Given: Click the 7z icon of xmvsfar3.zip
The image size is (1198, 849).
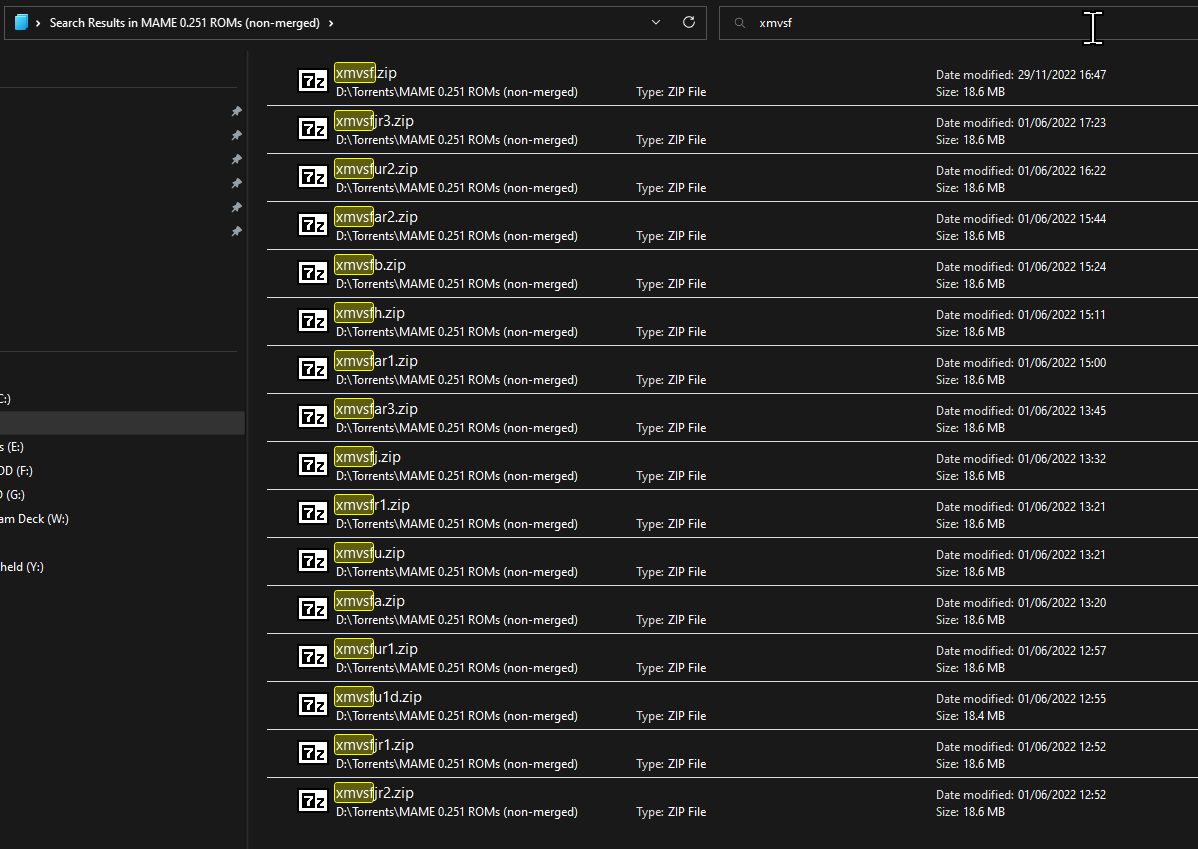Looking at the screenshot, I should [x=312, y=417].
